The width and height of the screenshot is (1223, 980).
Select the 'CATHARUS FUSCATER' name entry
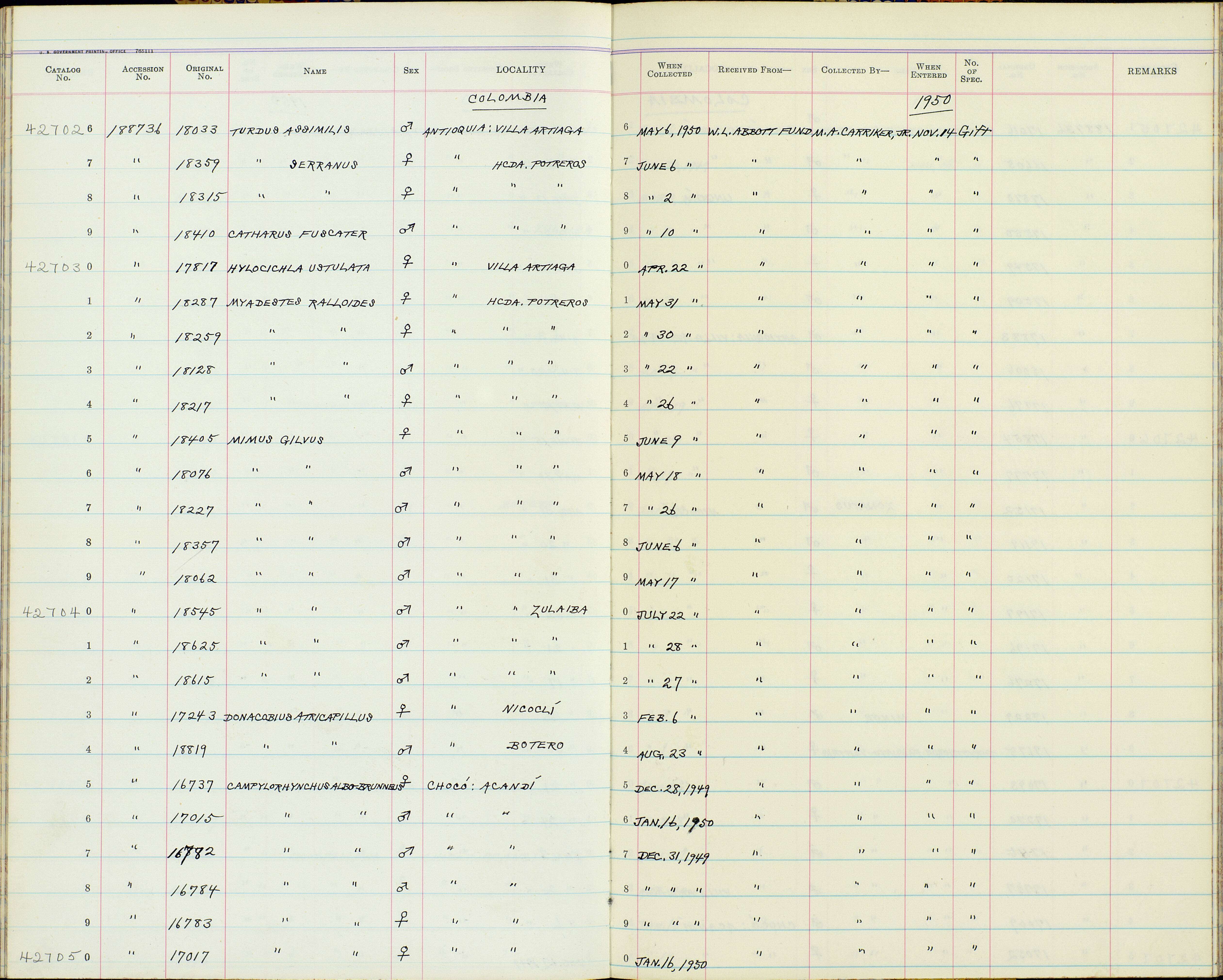[297, 234]
